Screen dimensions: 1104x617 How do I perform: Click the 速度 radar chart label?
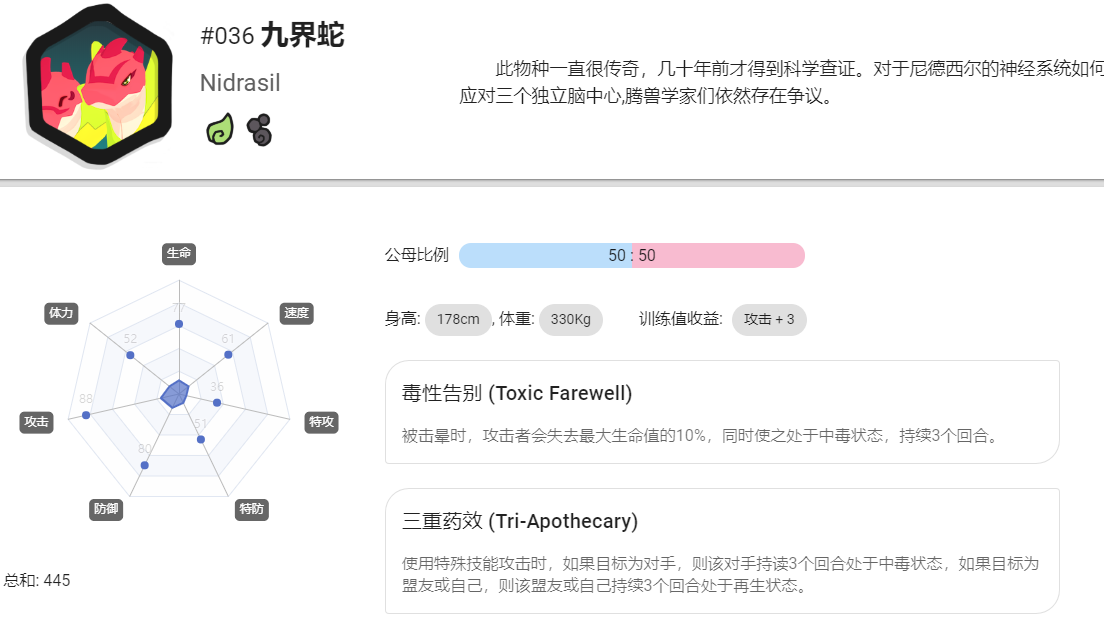(296, 313)
